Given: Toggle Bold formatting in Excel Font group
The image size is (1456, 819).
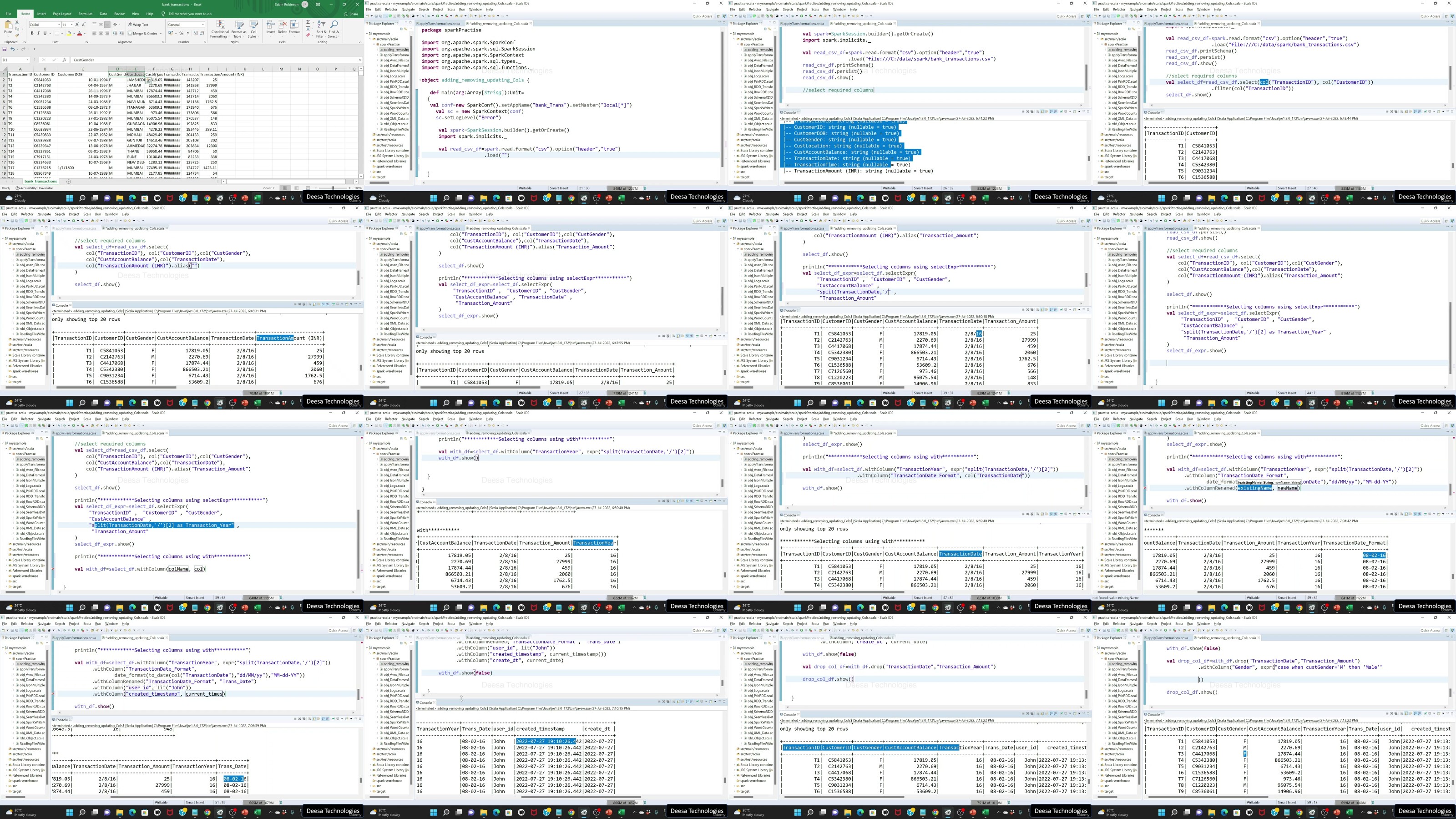Looking at the screenshot, I should click(32, 33).
